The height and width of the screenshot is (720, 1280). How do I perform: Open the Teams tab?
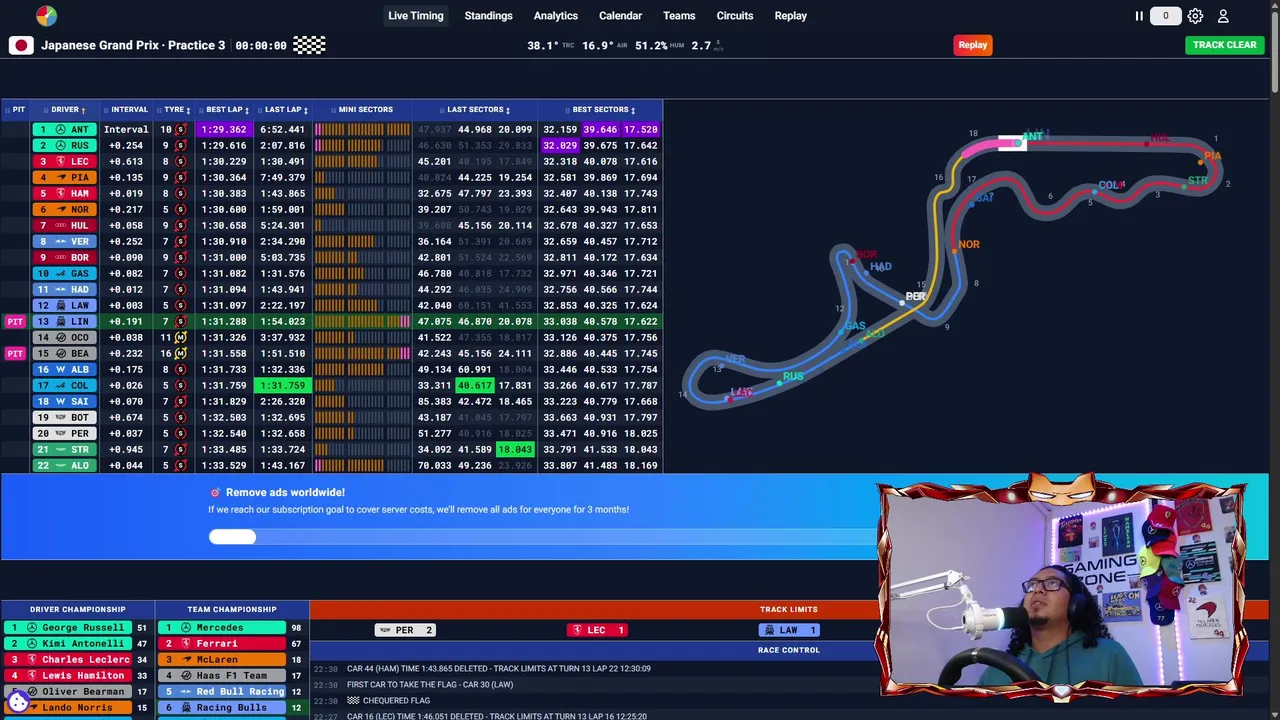tap(679, 16)
